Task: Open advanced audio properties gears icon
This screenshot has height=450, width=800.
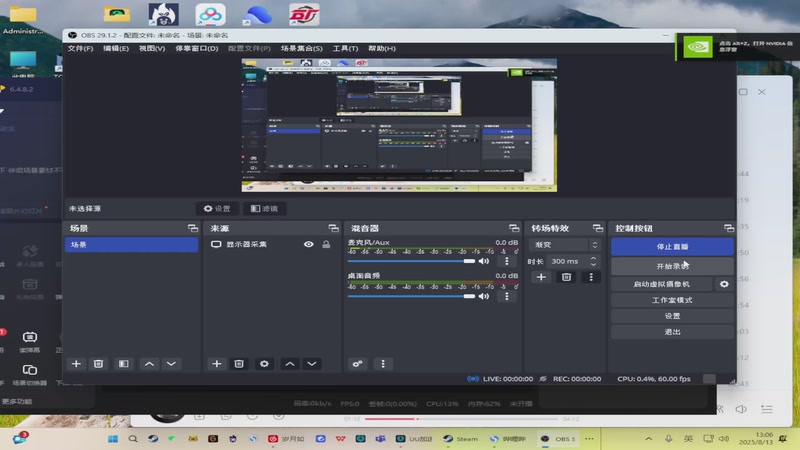Action: [x=357, y=364]
